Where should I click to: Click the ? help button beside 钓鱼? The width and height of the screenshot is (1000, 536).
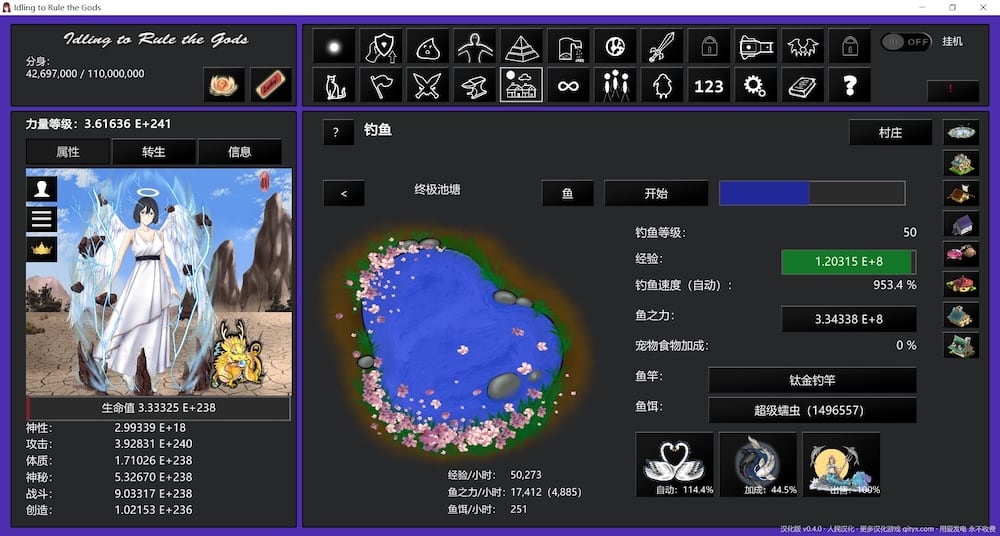[339, 133]
